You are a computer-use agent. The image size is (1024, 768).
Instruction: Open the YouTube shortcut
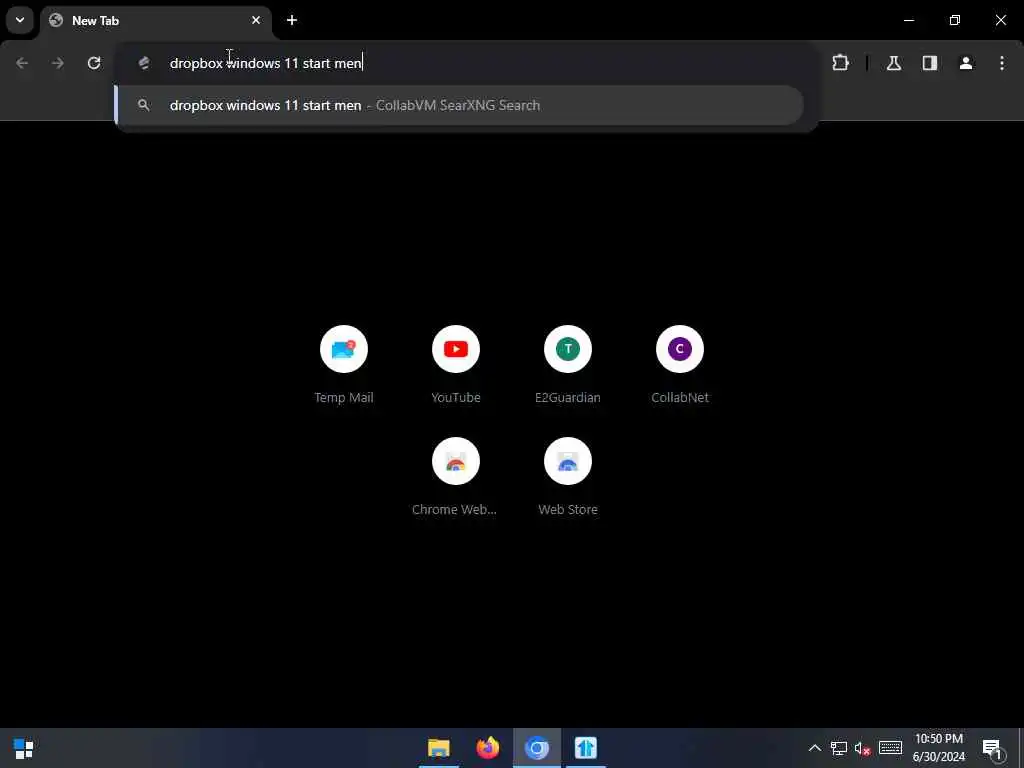pyautogui.click(x=456, y=365)
